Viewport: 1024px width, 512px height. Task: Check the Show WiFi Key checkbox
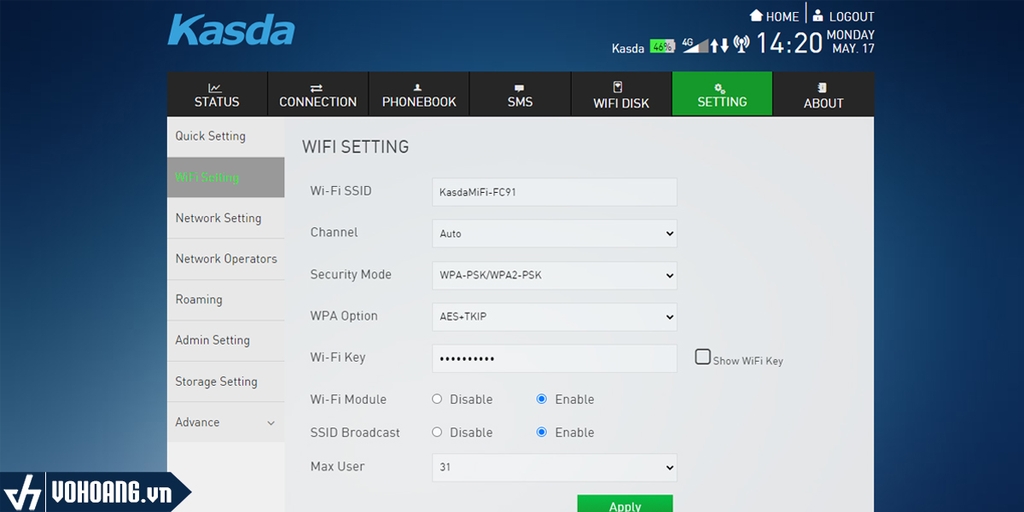point(703,357)
